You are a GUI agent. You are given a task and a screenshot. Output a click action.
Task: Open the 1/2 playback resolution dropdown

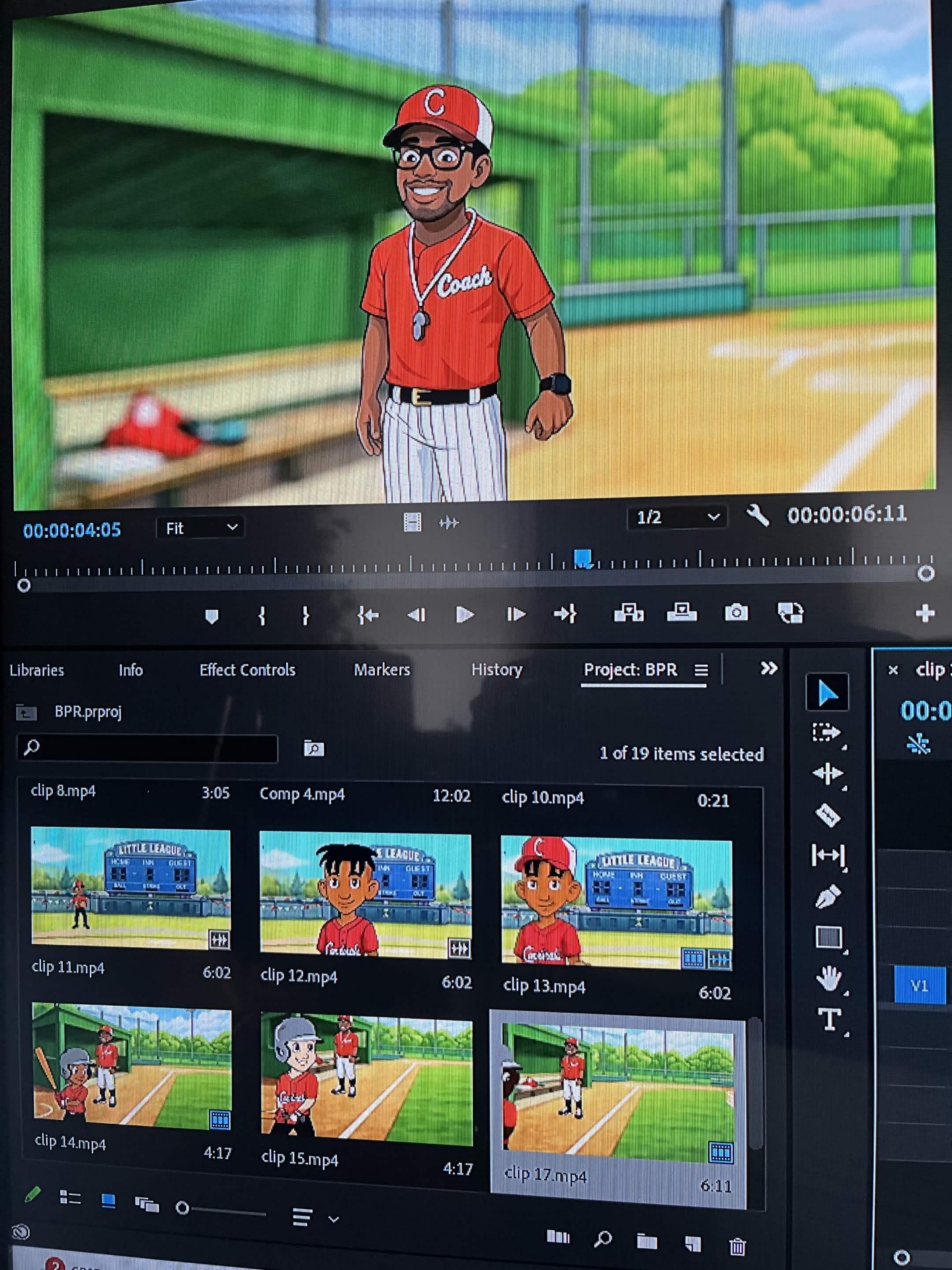(x=677, y=517)
